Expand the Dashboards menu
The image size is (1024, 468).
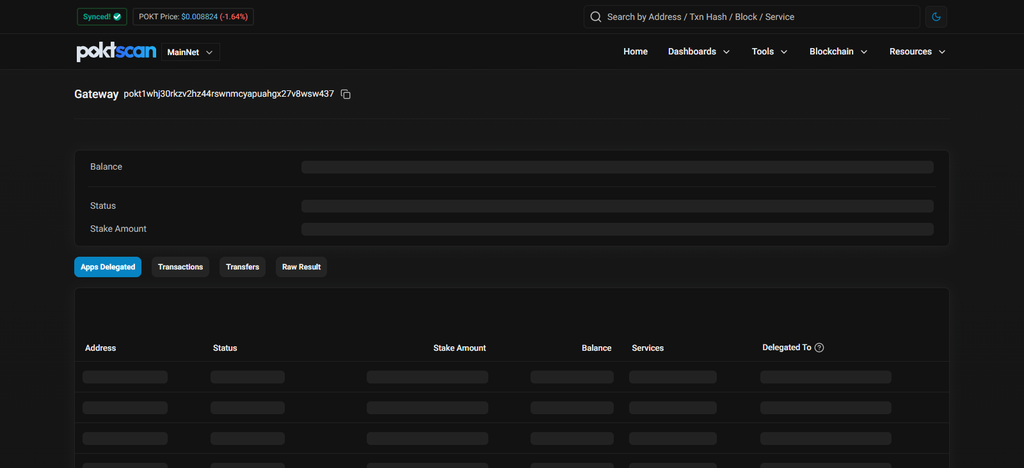[x=699, y=52]
